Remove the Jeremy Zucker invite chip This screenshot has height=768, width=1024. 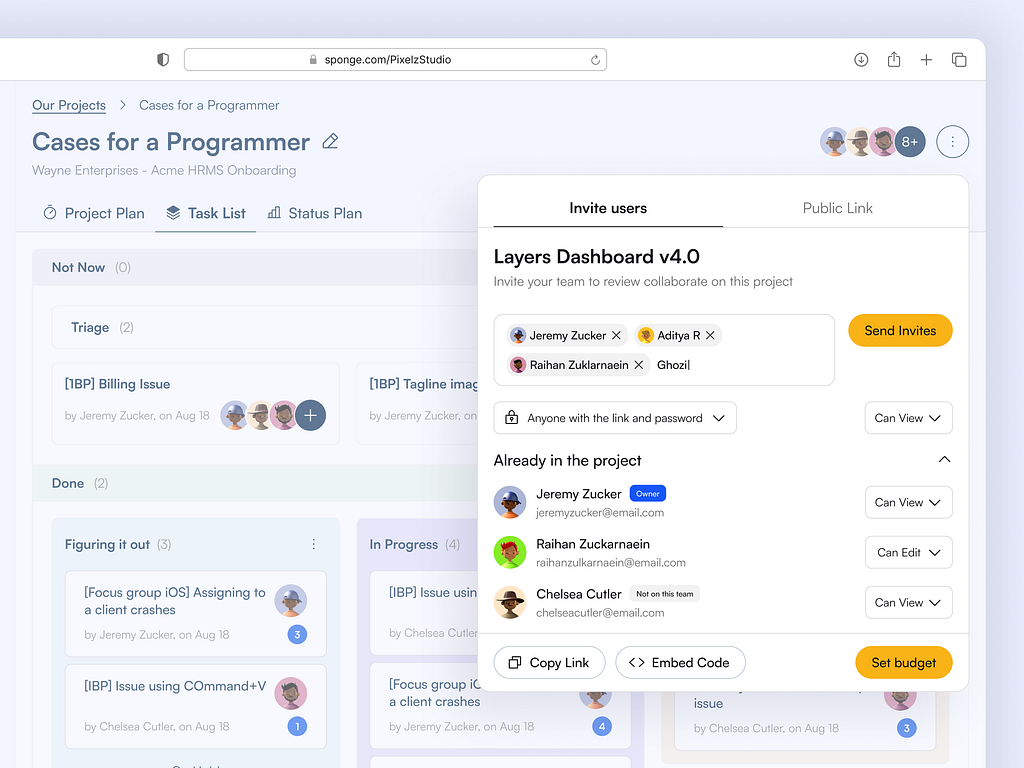point(616,335)
